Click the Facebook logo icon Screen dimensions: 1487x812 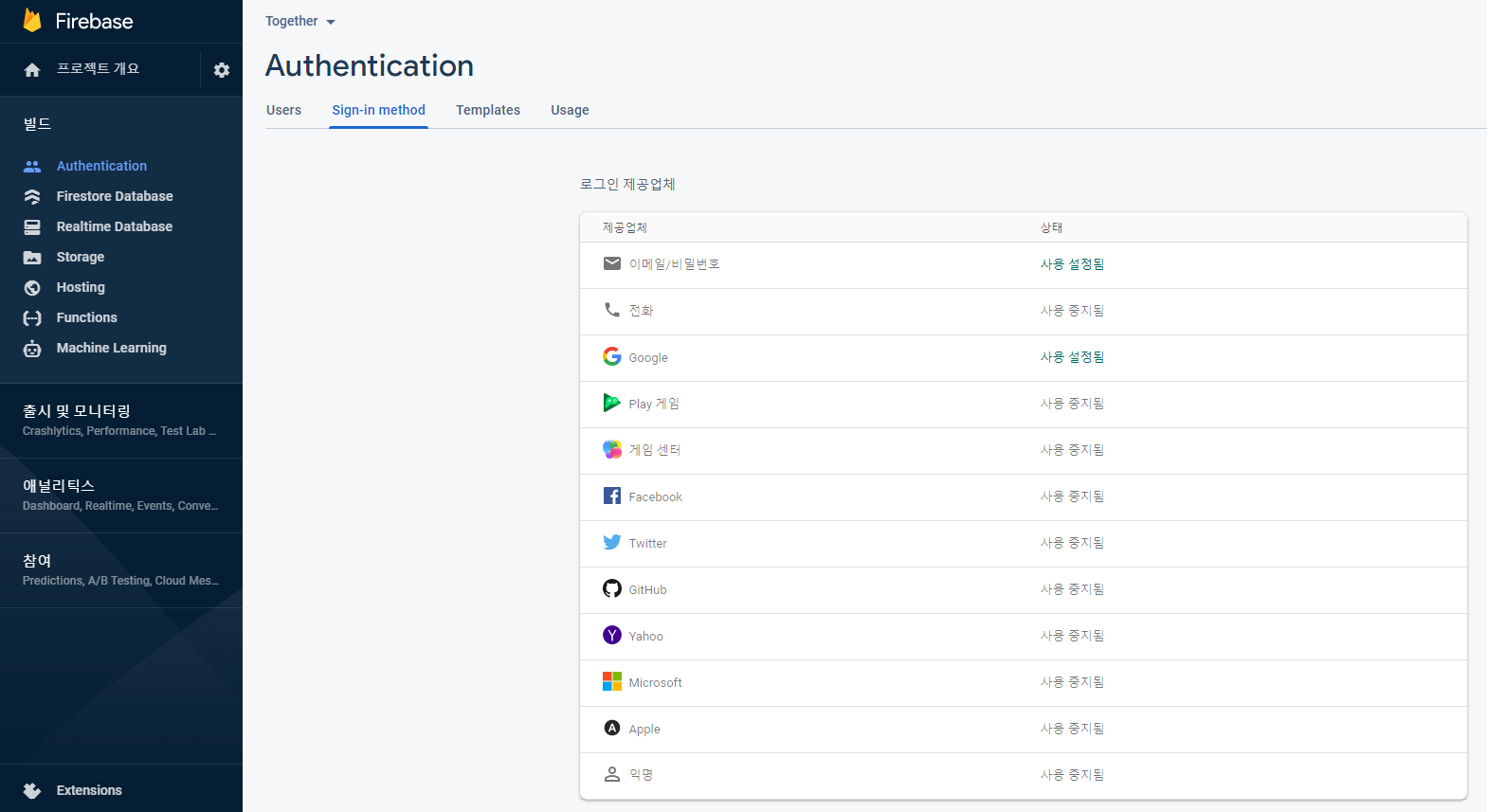612,496
